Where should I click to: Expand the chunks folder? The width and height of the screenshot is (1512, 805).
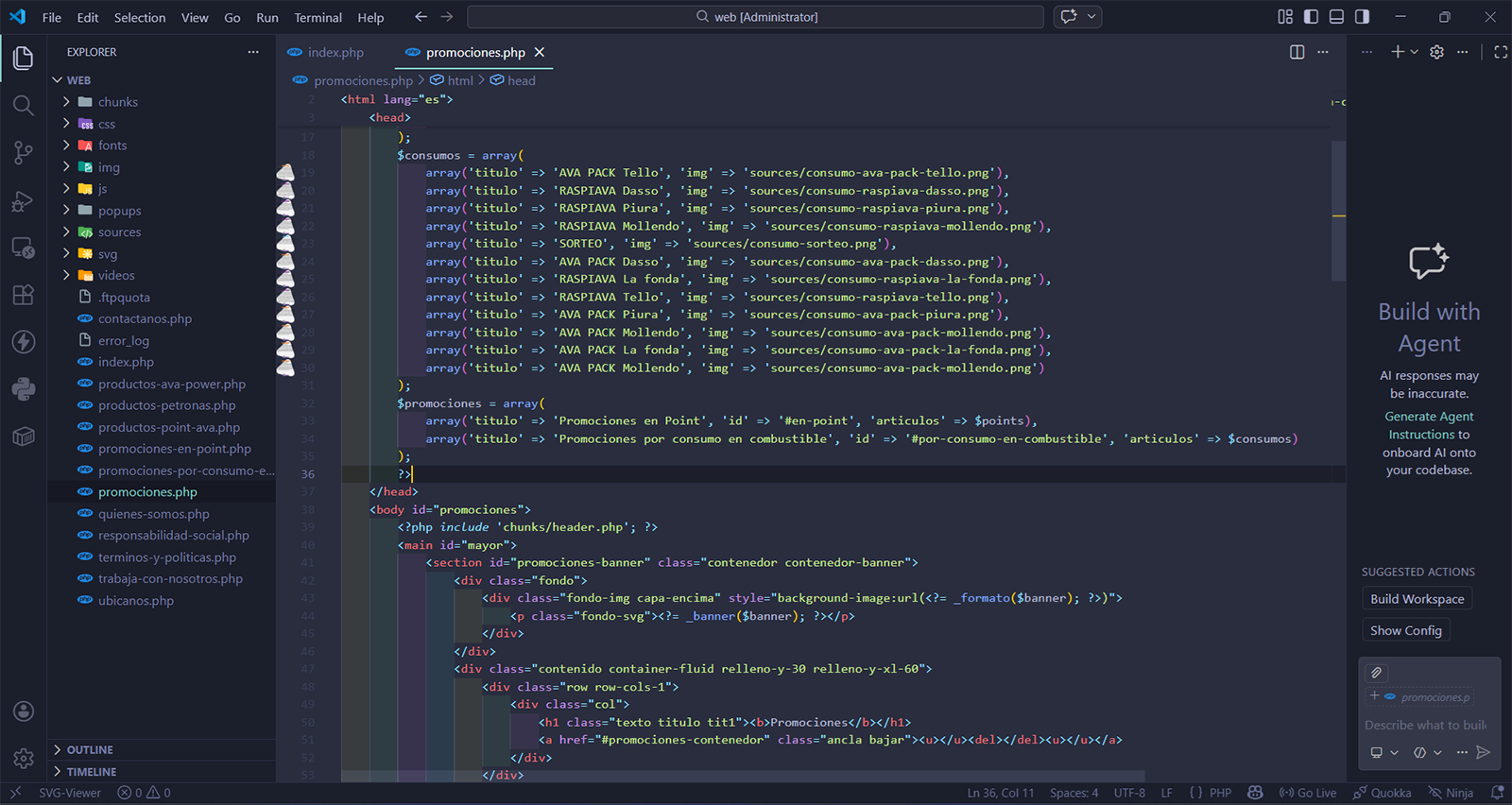(117, 102)
